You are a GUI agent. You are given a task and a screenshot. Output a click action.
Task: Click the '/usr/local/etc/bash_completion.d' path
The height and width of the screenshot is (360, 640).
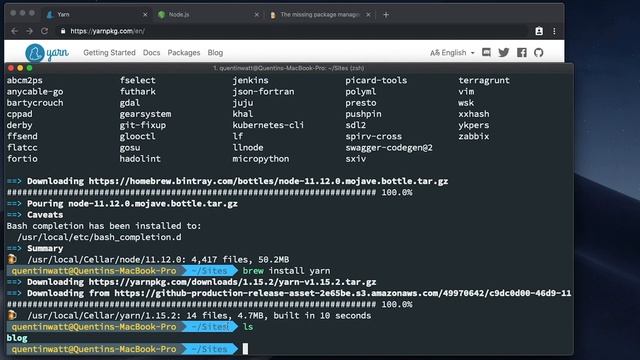coord(99,237)
